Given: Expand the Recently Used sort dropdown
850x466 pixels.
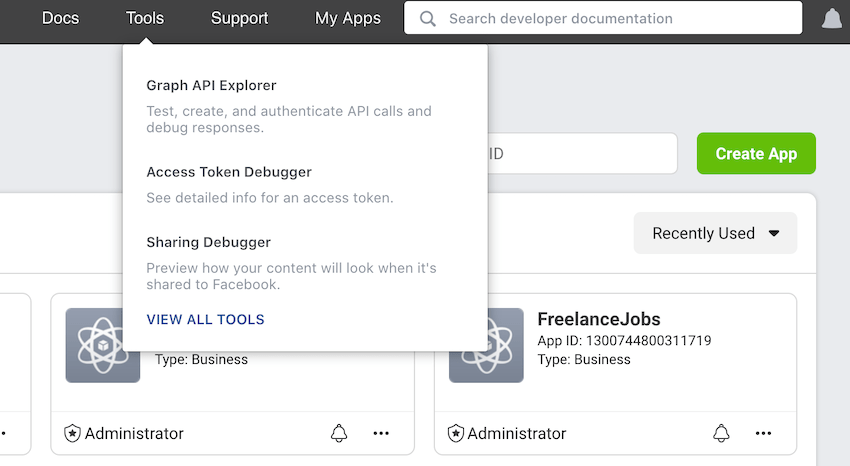Looking at the screenshot, I should tap(716, 233).
